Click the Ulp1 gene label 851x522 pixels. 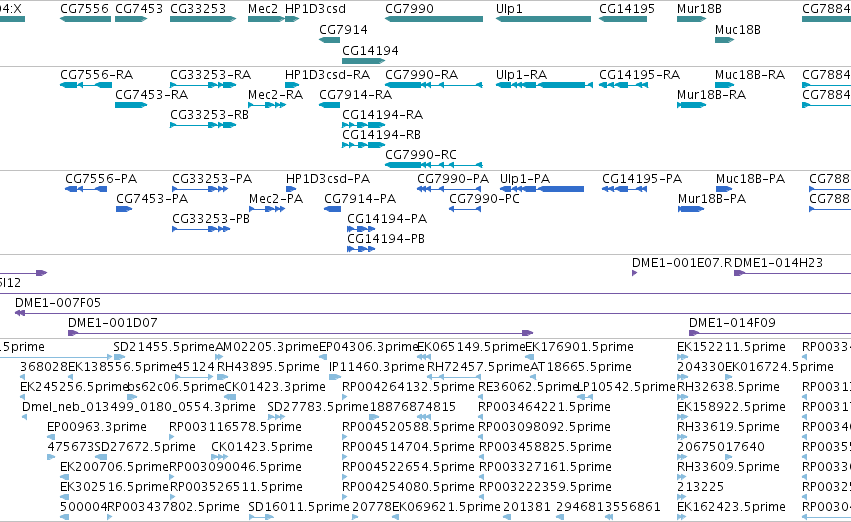tap(509, 9)
